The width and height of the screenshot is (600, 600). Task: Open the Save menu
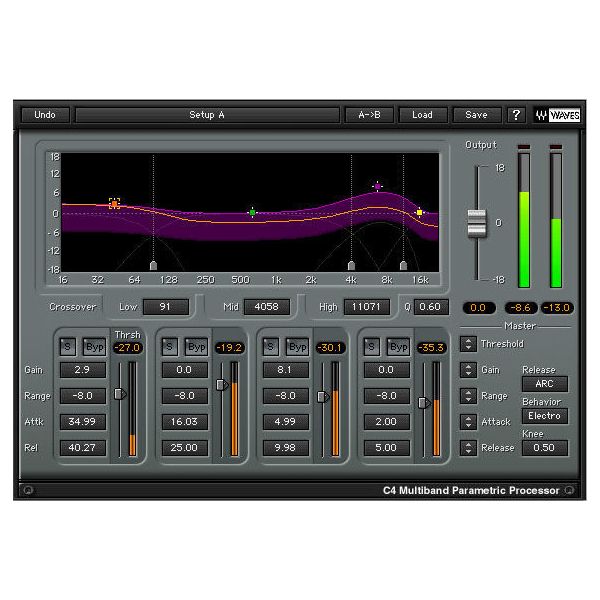pyautogui.click(x=476, y=115)
